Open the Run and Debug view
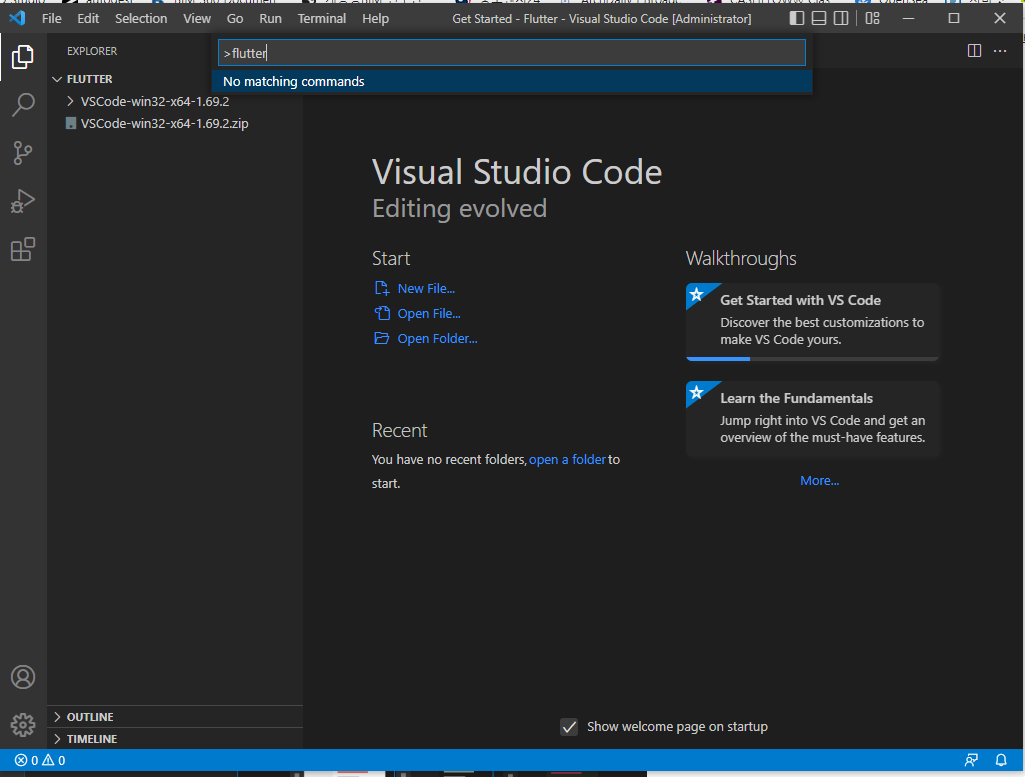The image size is (1025, 777). click(23, 201)
